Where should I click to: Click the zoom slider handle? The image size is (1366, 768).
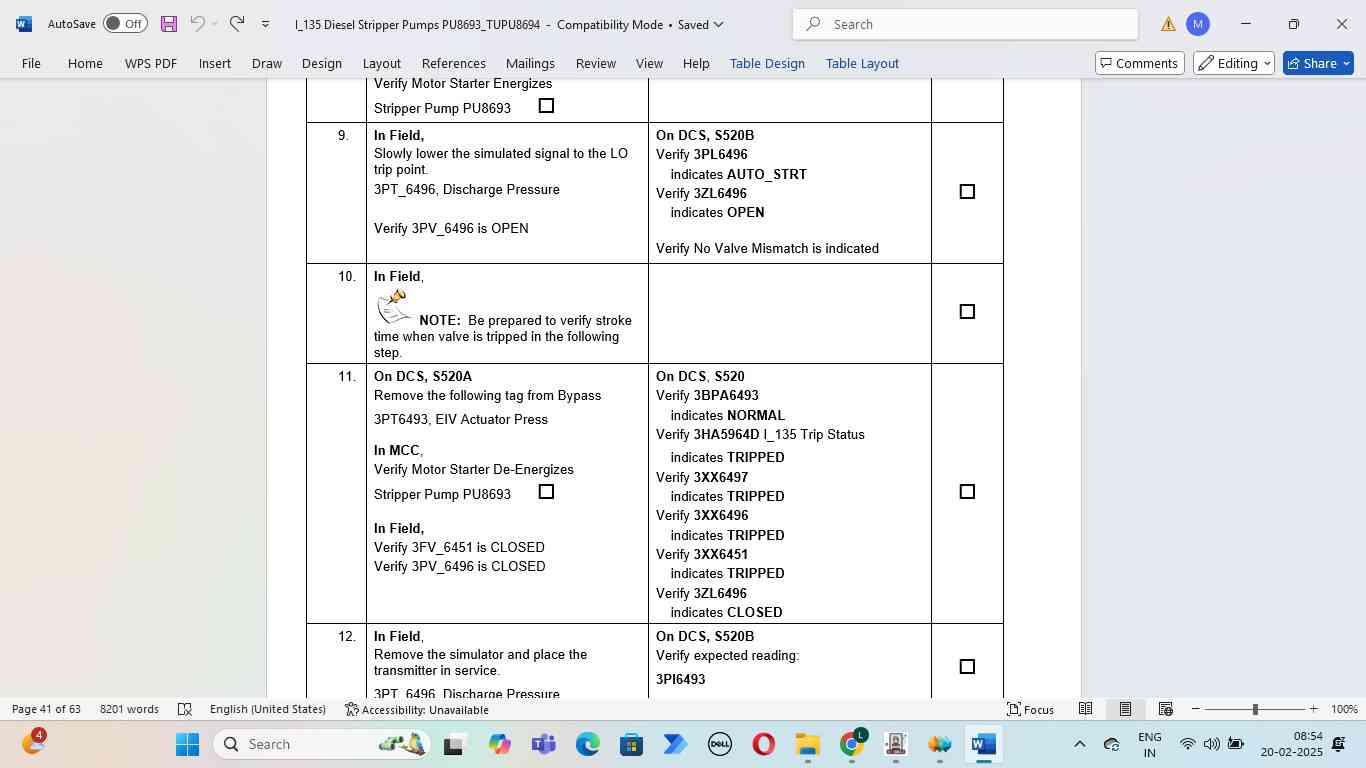pyautogui.click(x=1255, y=709)
